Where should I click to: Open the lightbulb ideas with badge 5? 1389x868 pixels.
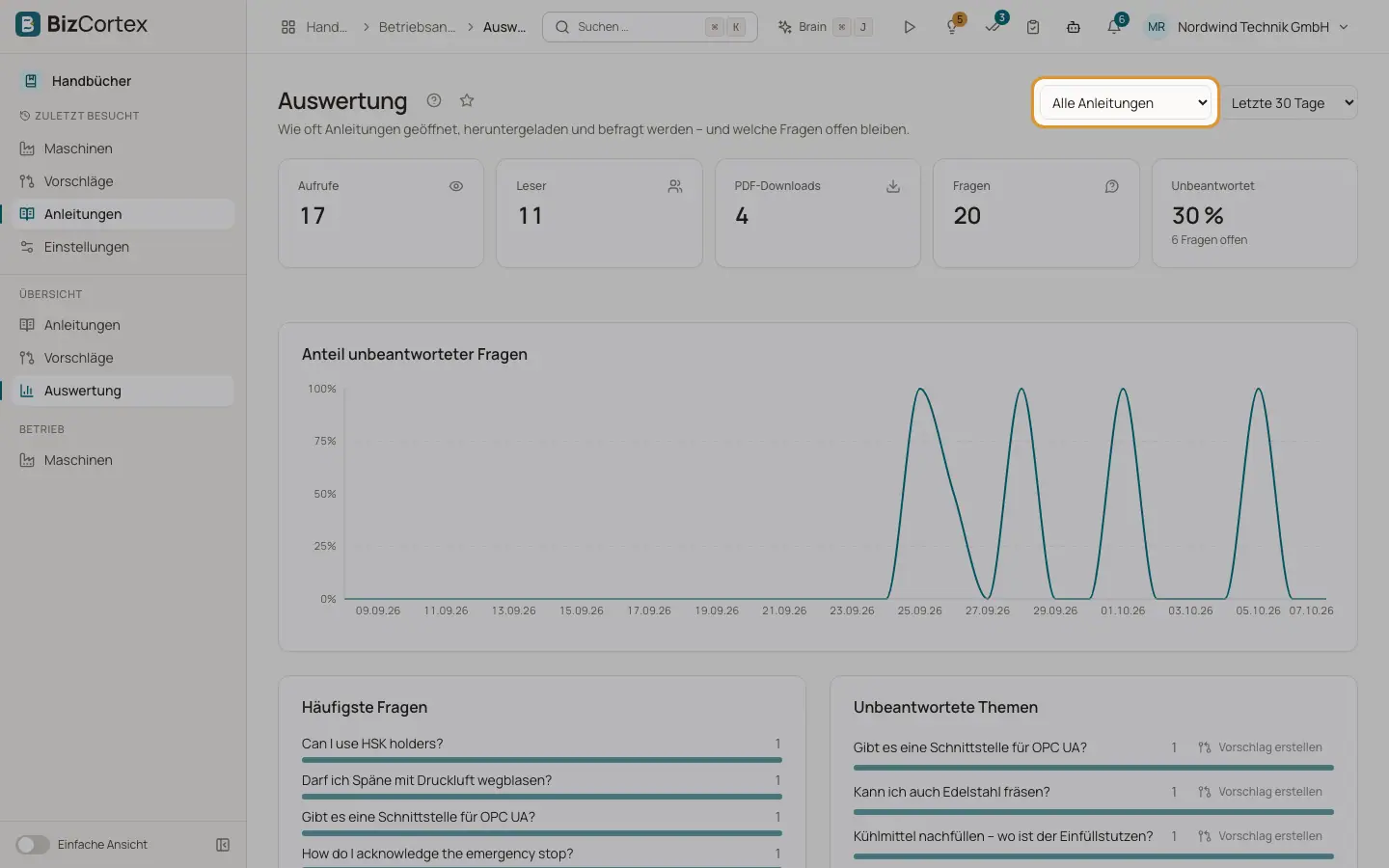click(952, 27)
